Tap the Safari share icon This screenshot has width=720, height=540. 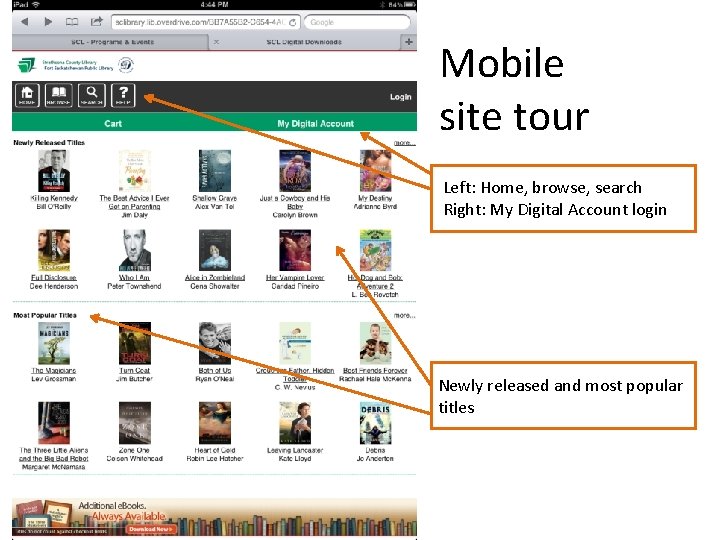[96, 21]
